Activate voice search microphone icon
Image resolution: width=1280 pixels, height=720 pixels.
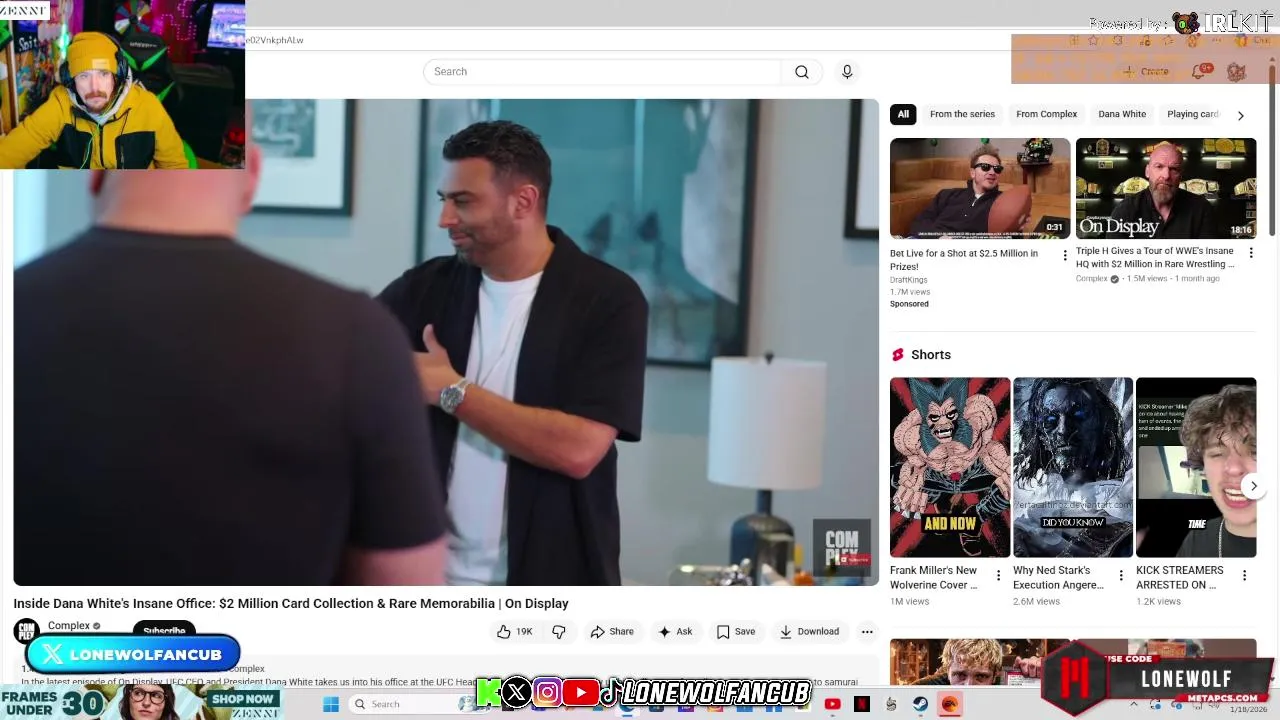pyautogui.click(x=847, y=72)
